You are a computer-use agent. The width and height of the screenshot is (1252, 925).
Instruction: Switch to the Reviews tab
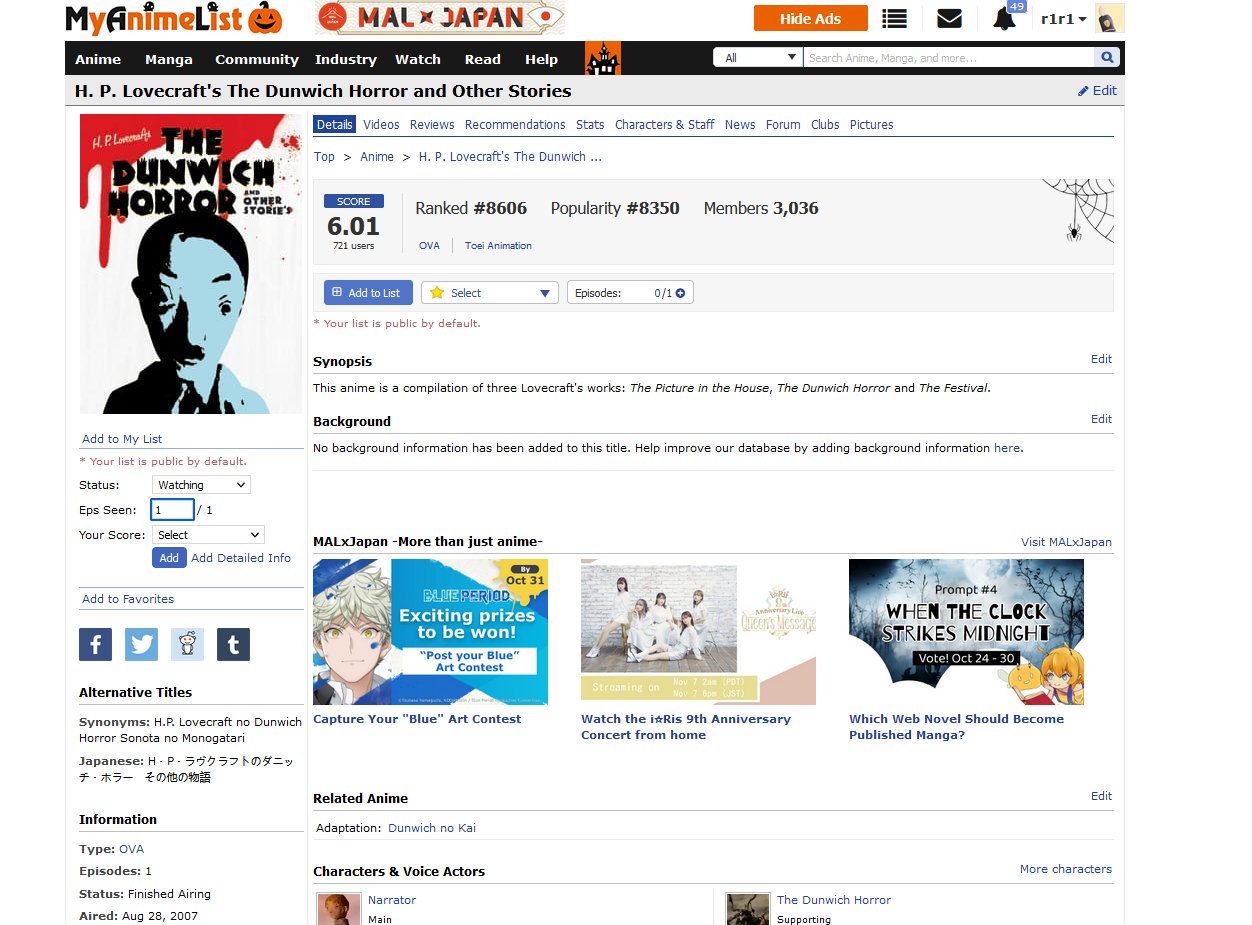pyautogui.click(x=432, y=125)
